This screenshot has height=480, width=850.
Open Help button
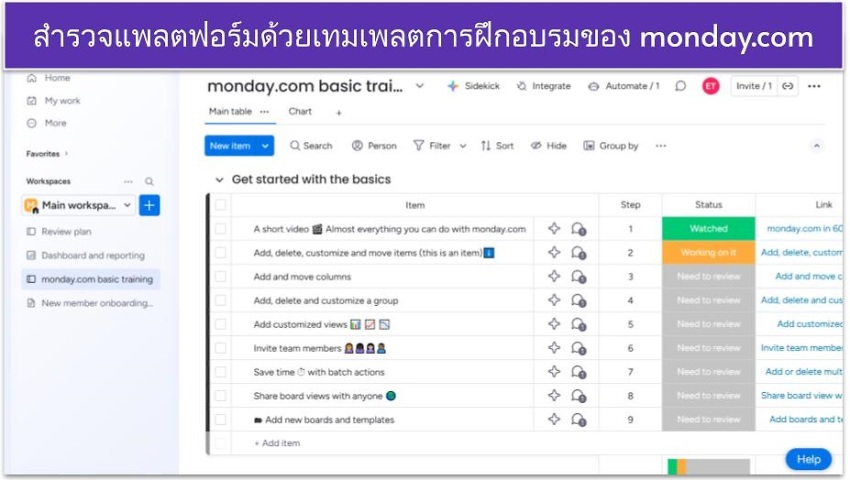pos(808,459)
